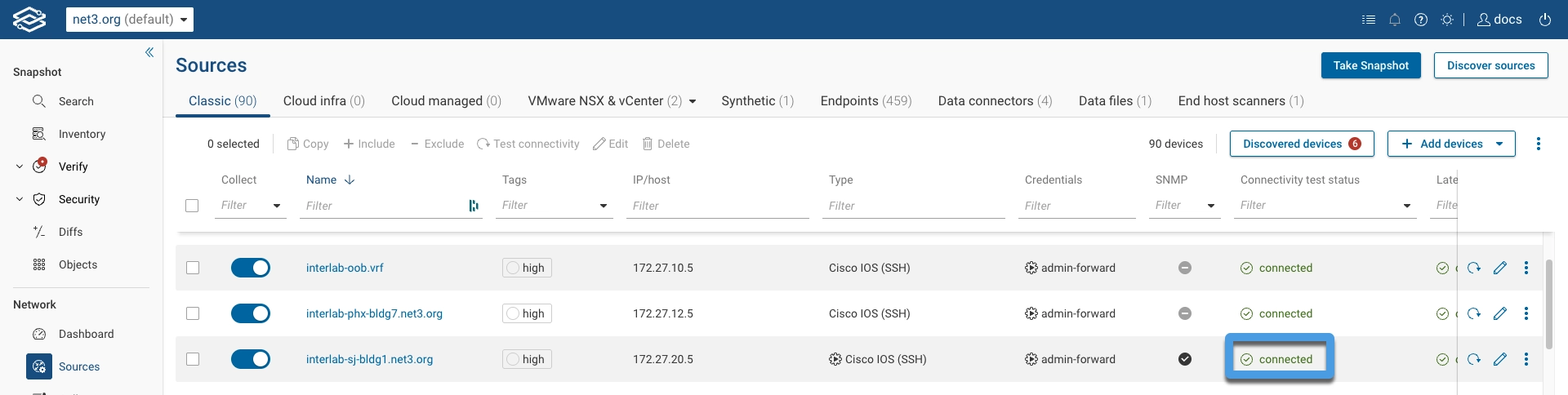This screenshot has height=395, width=1568.
Task: Click the Take Snapshot button
Action: [x=1370, y=65]
